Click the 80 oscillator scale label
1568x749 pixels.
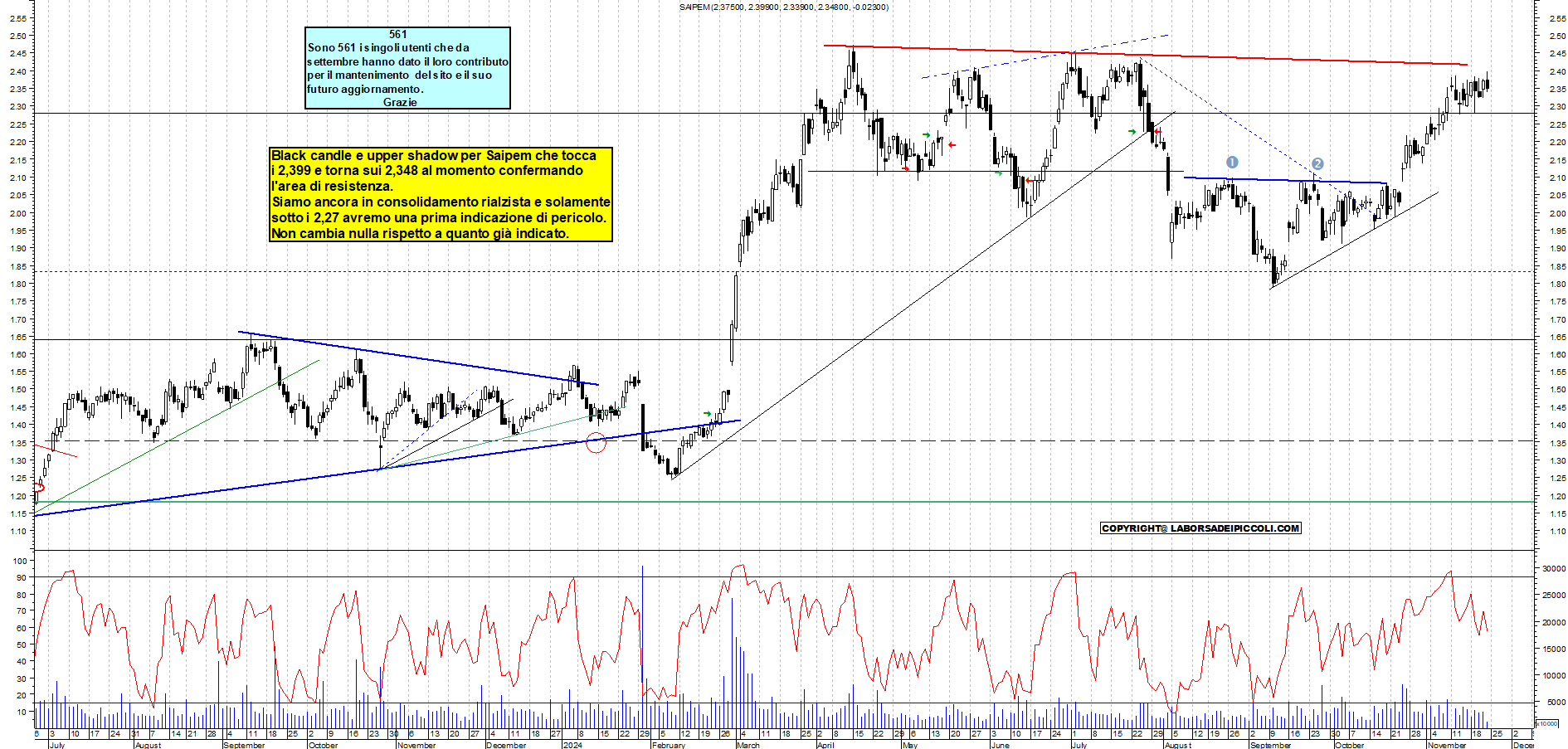pos(22,595)
